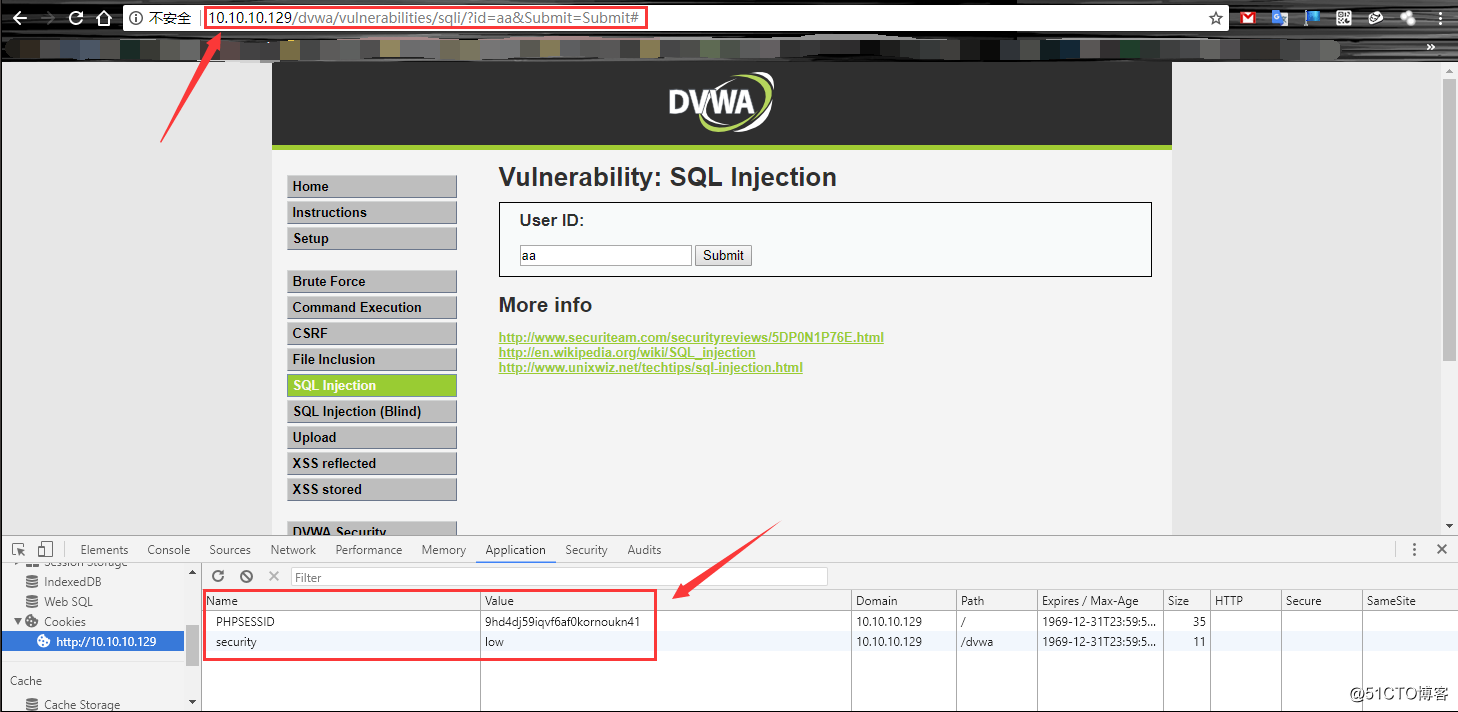Image resolution: width=1458 pixels, height=712 pixels.
Task: Open the Setup menu item
Action: tap(372, 238)
